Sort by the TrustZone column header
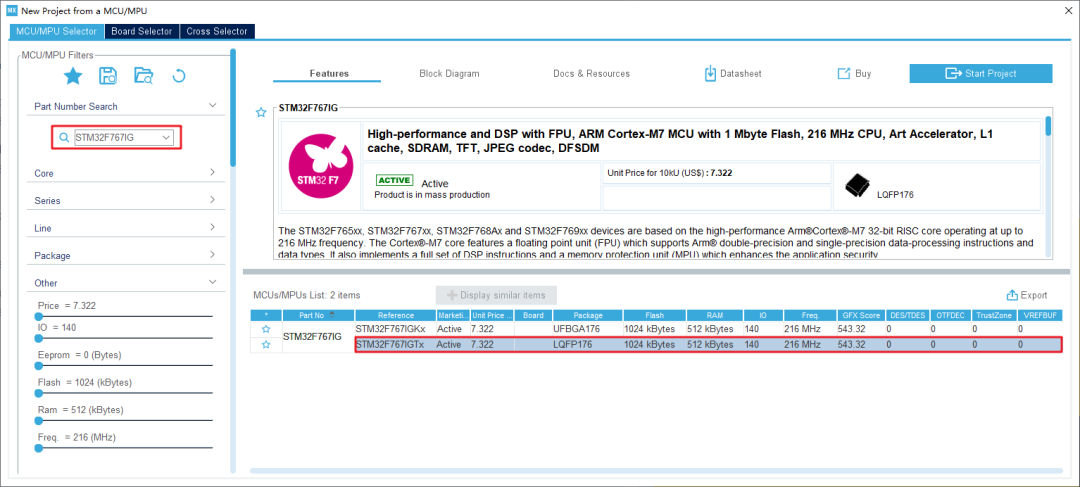The image size is (1080, 487). coord(993,315)
